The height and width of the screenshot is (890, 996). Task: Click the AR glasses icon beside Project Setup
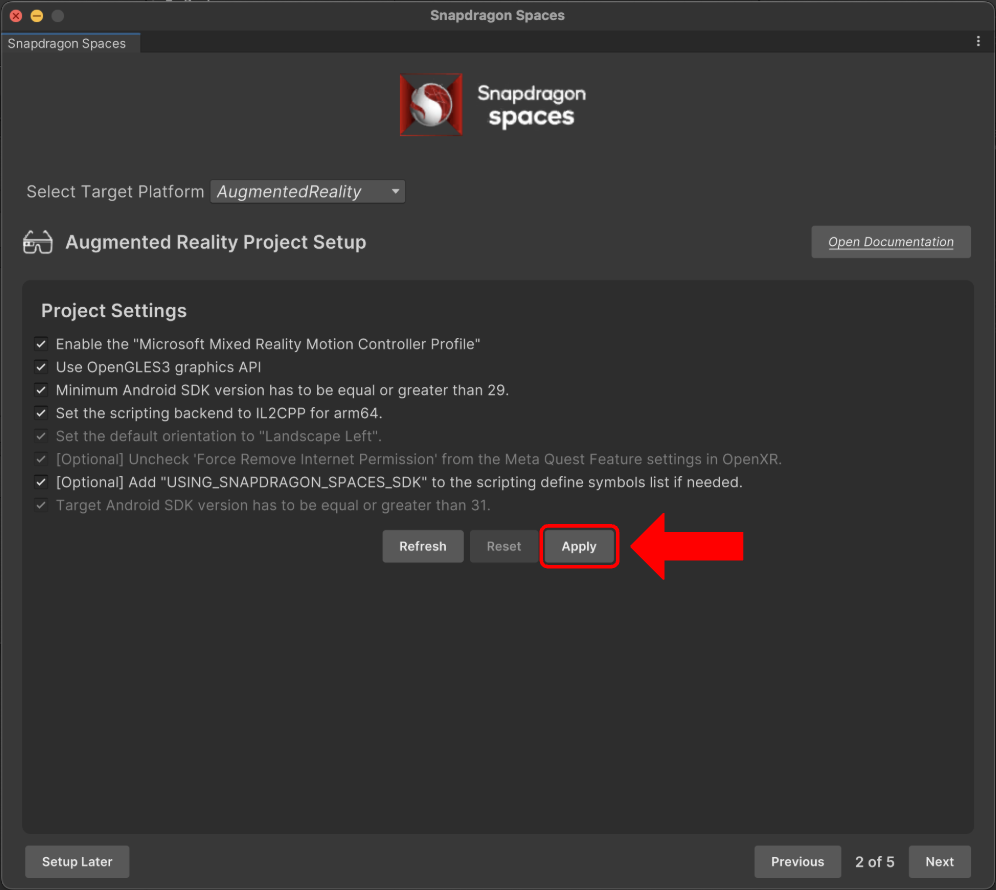click(37, 242)
